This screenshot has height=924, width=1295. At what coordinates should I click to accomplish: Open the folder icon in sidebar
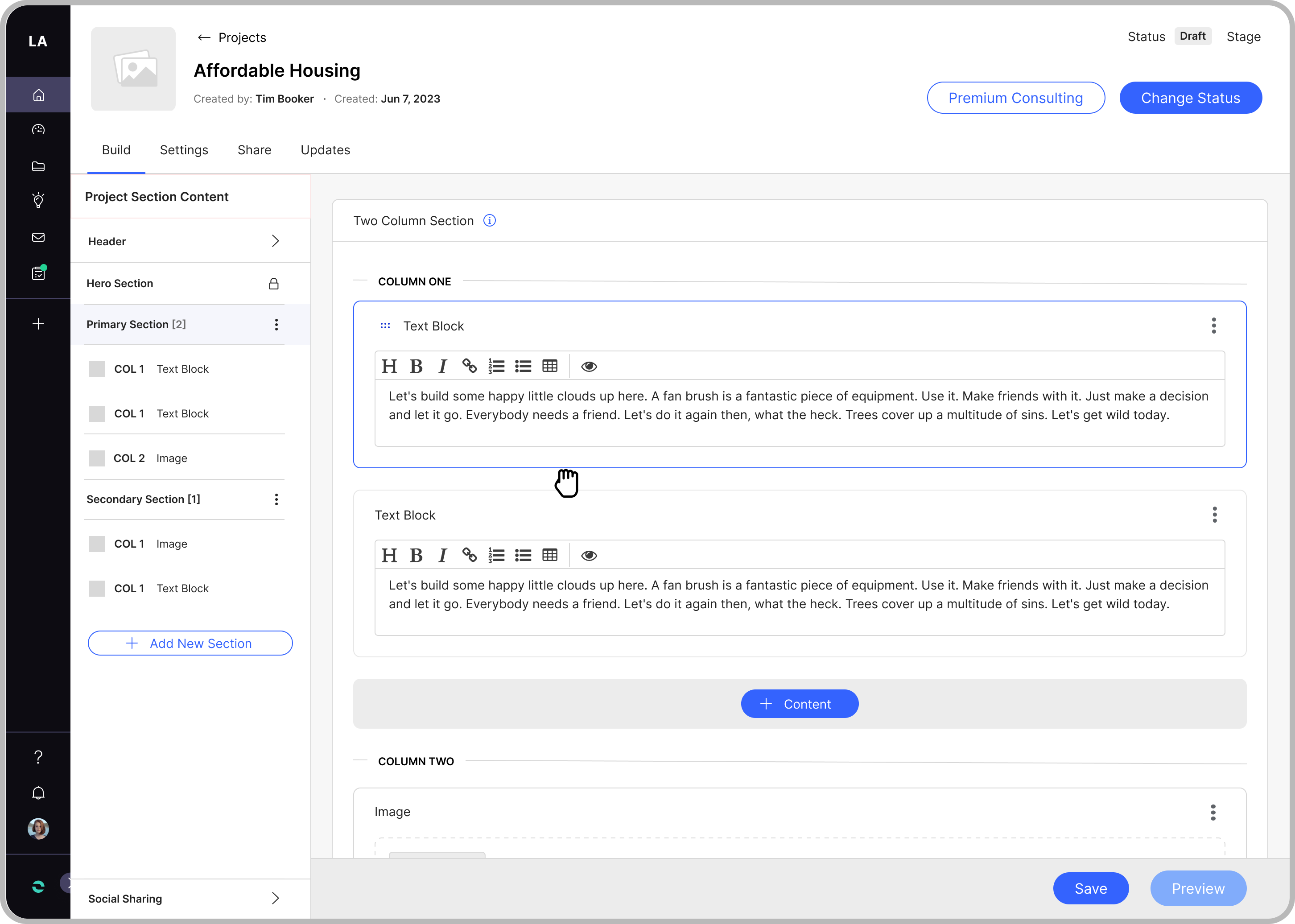click(x=38, y=166)
